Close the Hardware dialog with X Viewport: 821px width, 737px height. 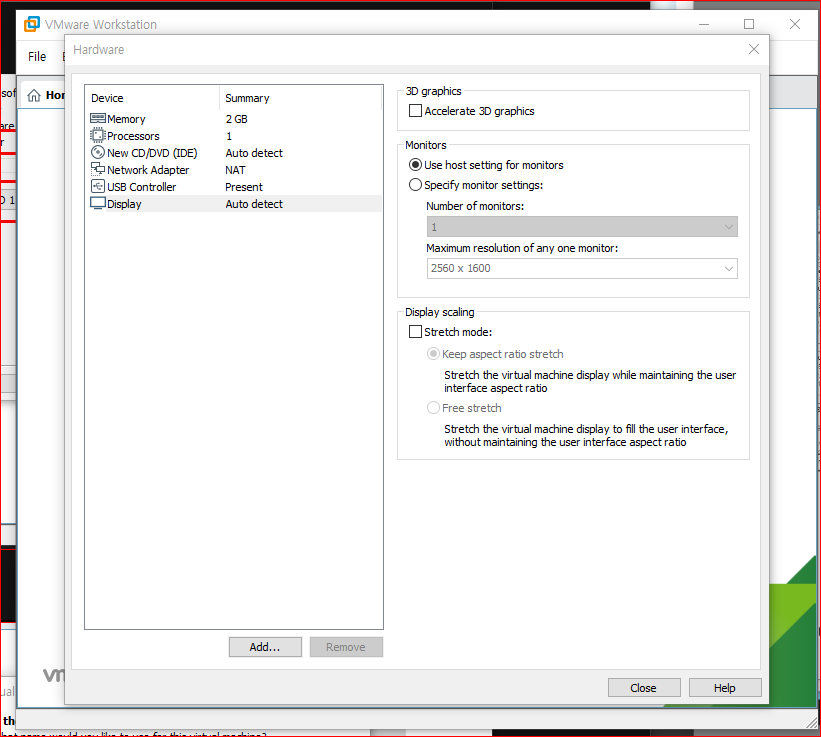coord(754,49)
